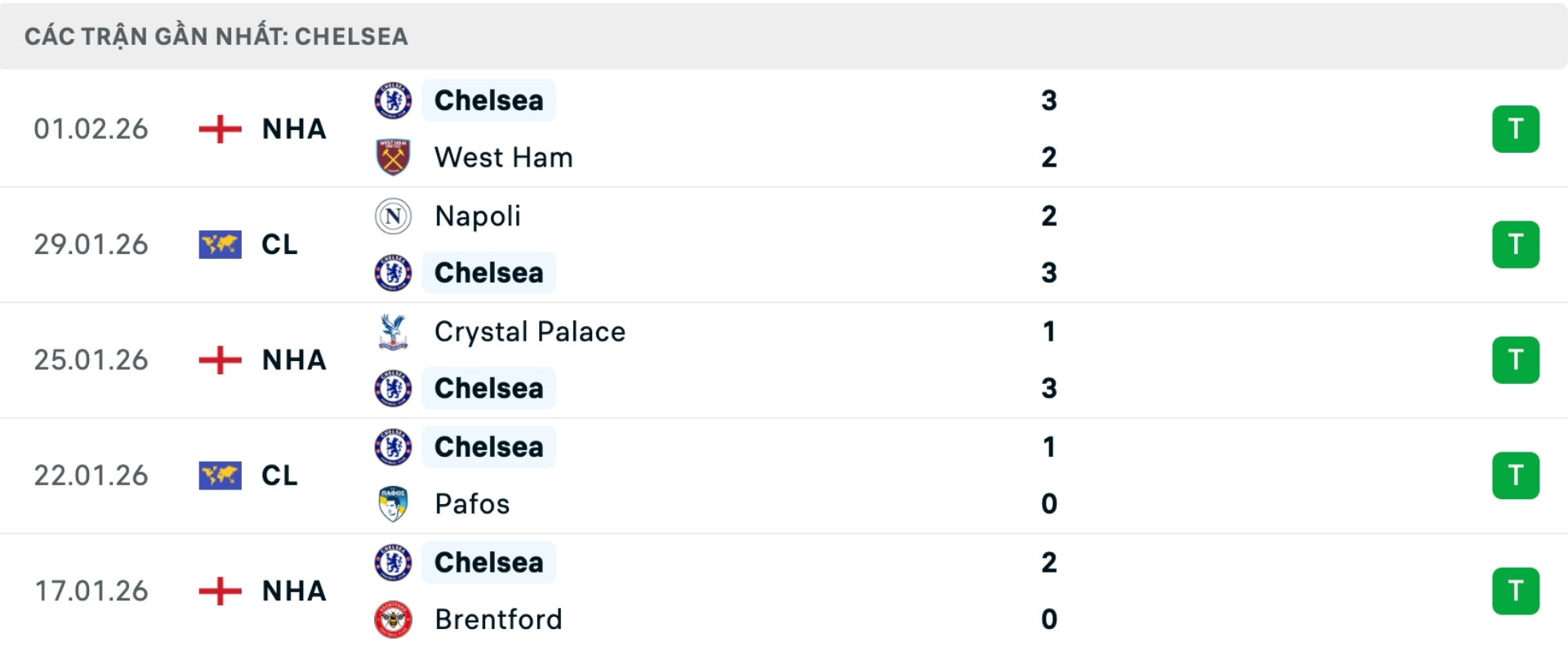Click the Napoli club logo
Image resolution: width=1568 pixels, height=647 pixels.
tap(393, 216)
